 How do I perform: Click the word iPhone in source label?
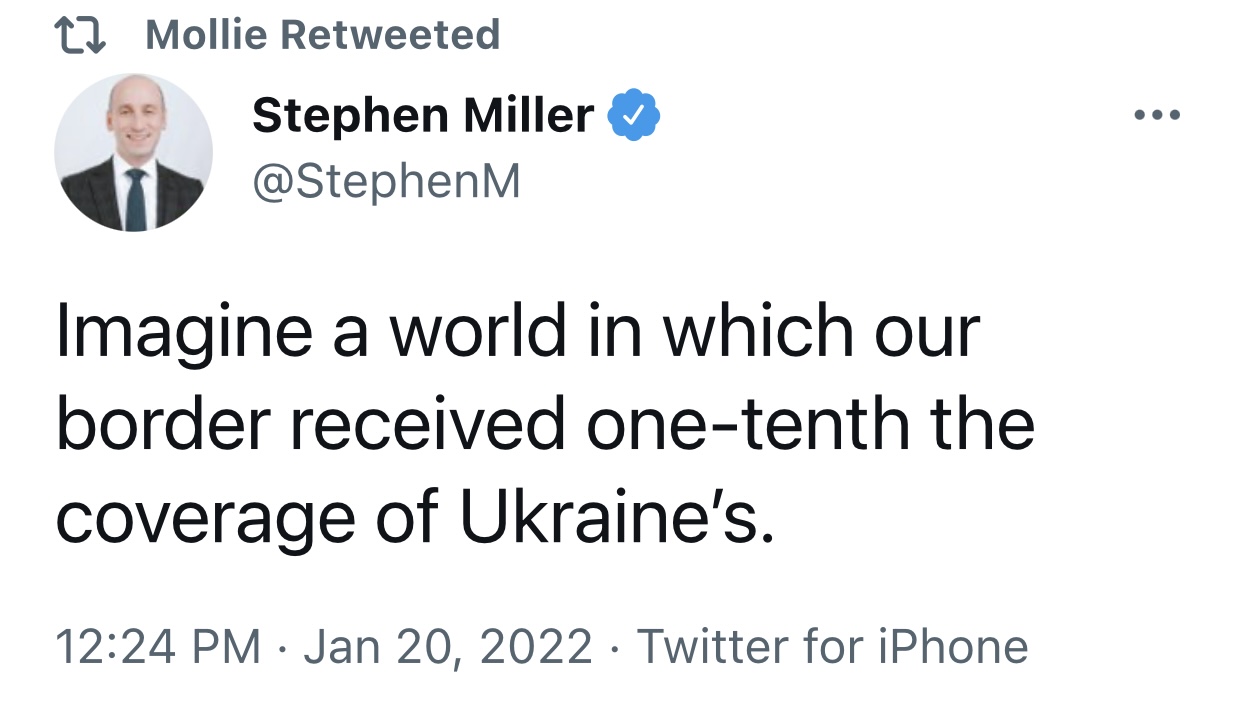pos(952,646)
